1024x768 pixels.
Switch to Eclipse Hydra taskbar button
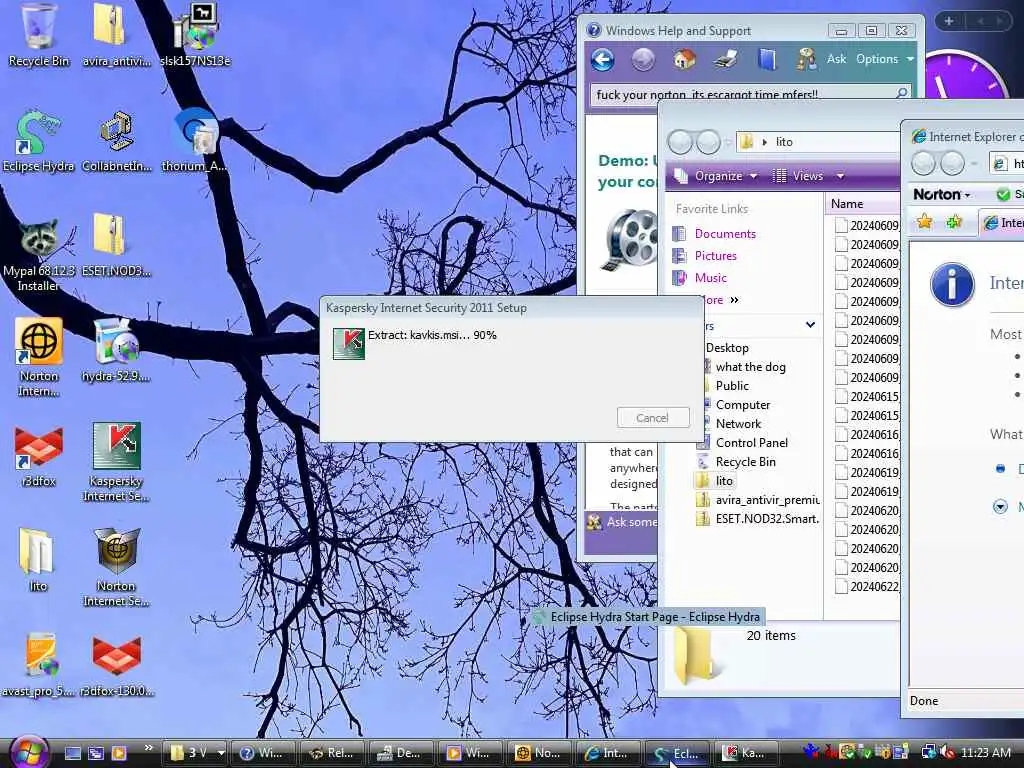point(676,753)
